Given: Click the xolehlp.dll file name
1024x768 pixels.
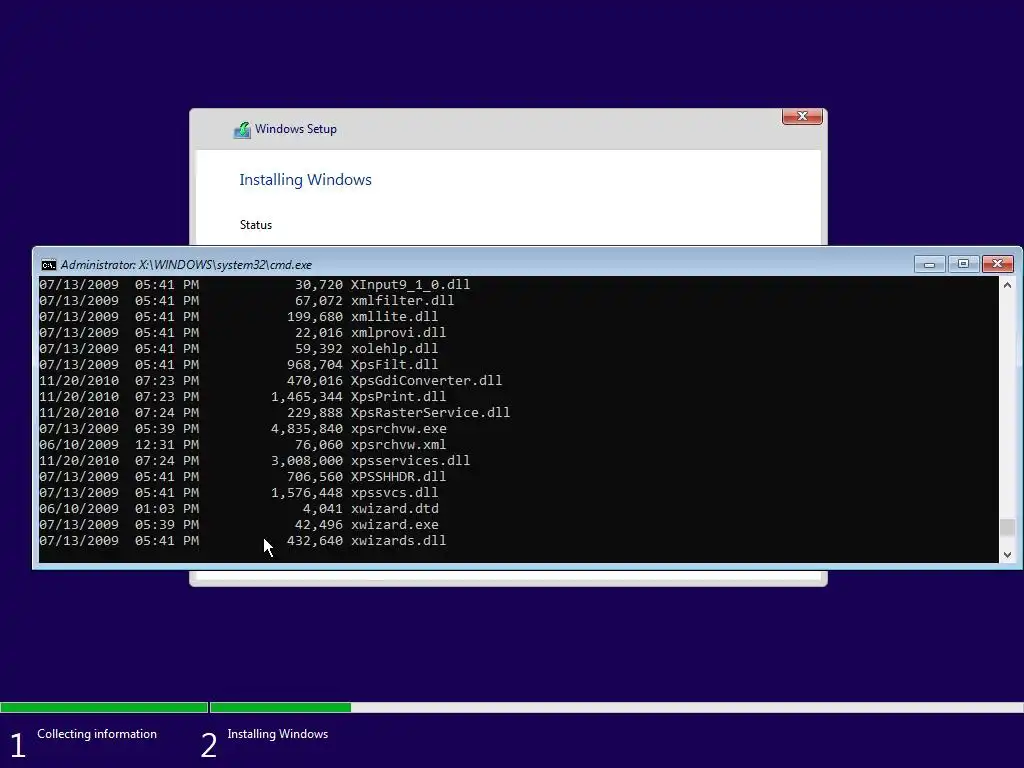Looking at the screenshot, I should (394, 349).
